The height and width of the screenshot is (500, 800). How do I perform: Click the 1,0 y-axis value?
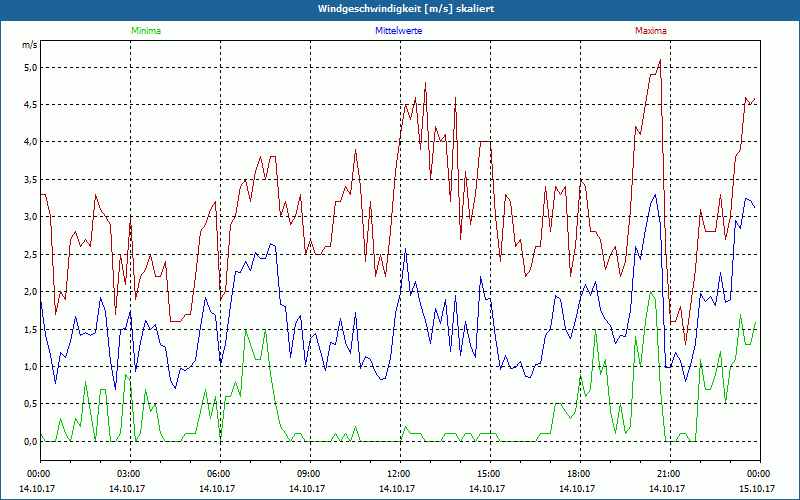[x=31, y=366]
